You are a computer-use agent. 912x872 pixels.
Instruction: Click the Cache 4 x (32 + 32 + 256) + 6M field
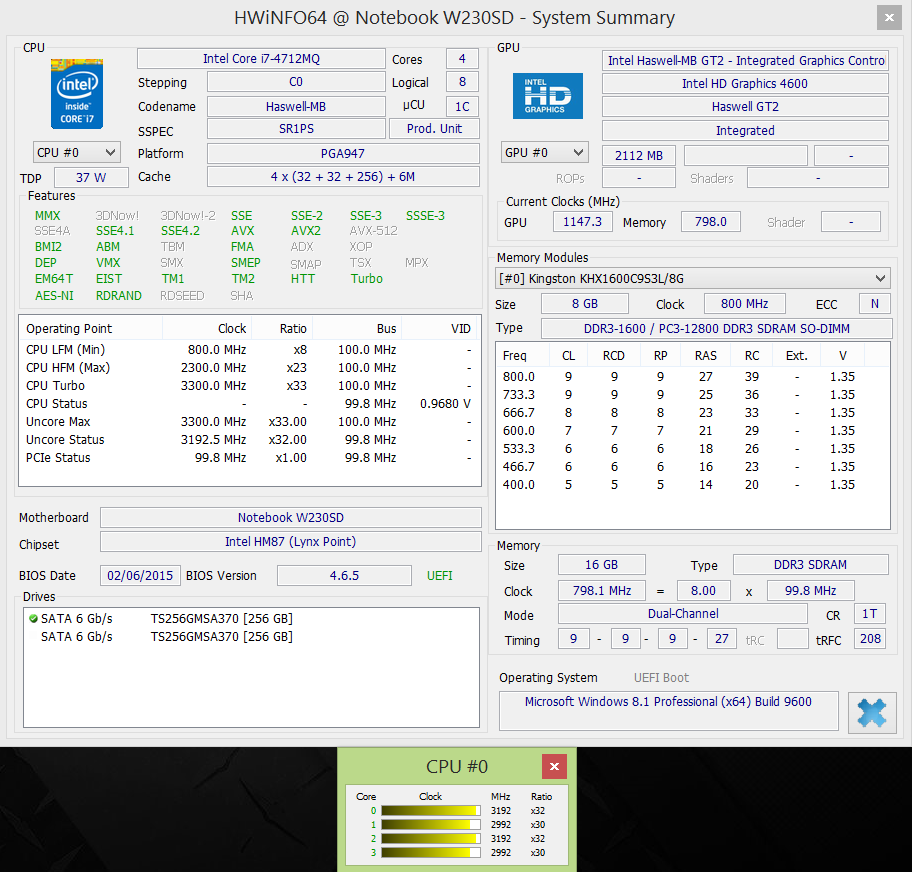pyautogui.click(x=343, y=177)
